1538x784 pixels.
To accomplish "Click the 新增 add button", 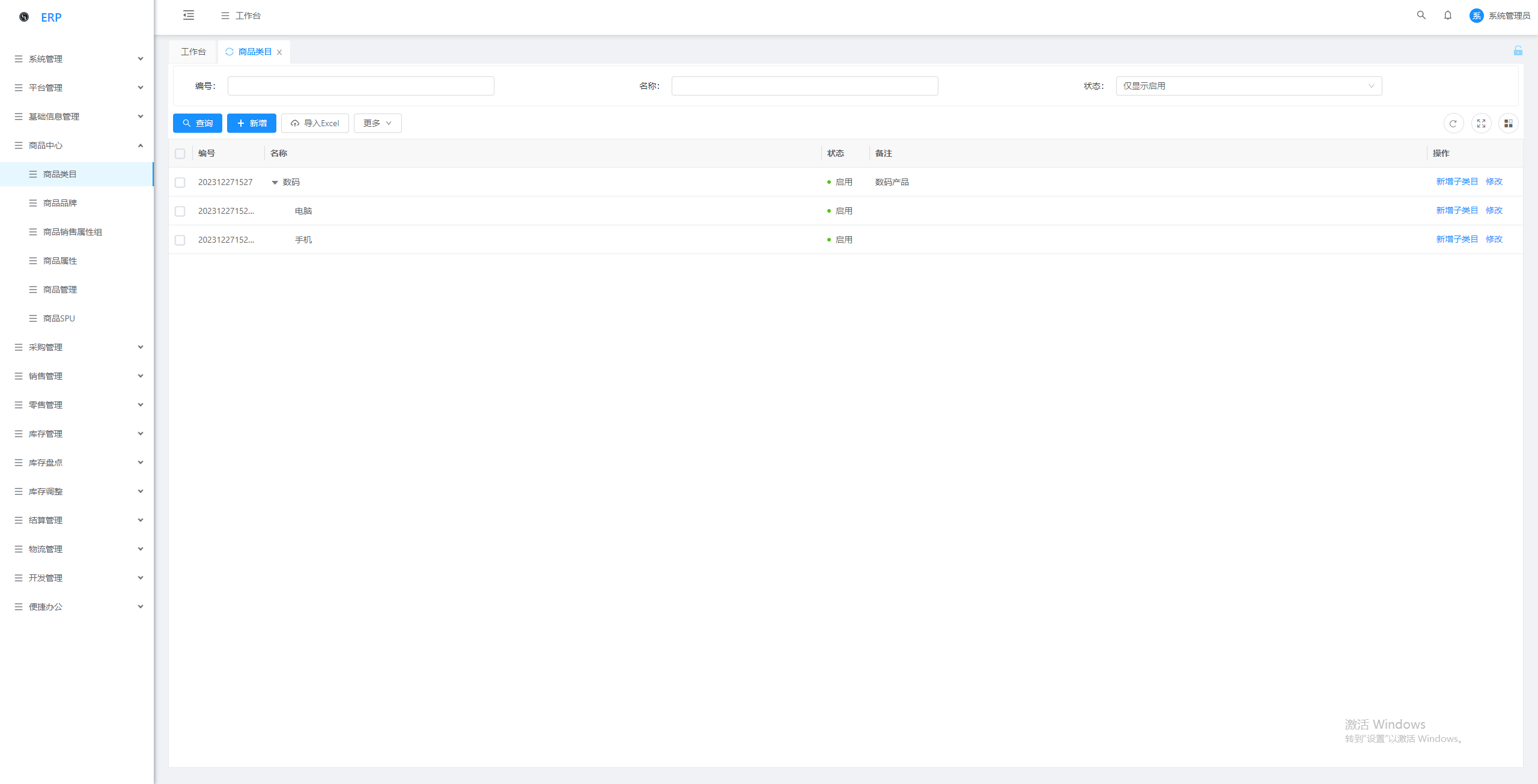I will tap(251, 123).
